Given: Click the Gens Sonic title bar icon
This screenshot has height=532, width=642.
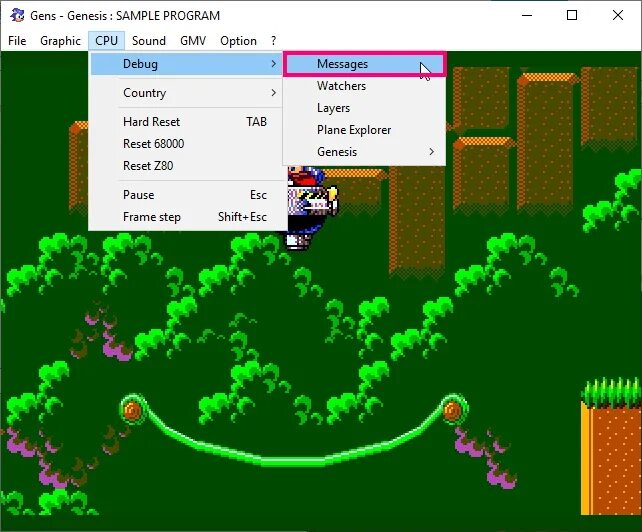Looking at the screenshot, I should pyautogui.click(x=17, y=15).
